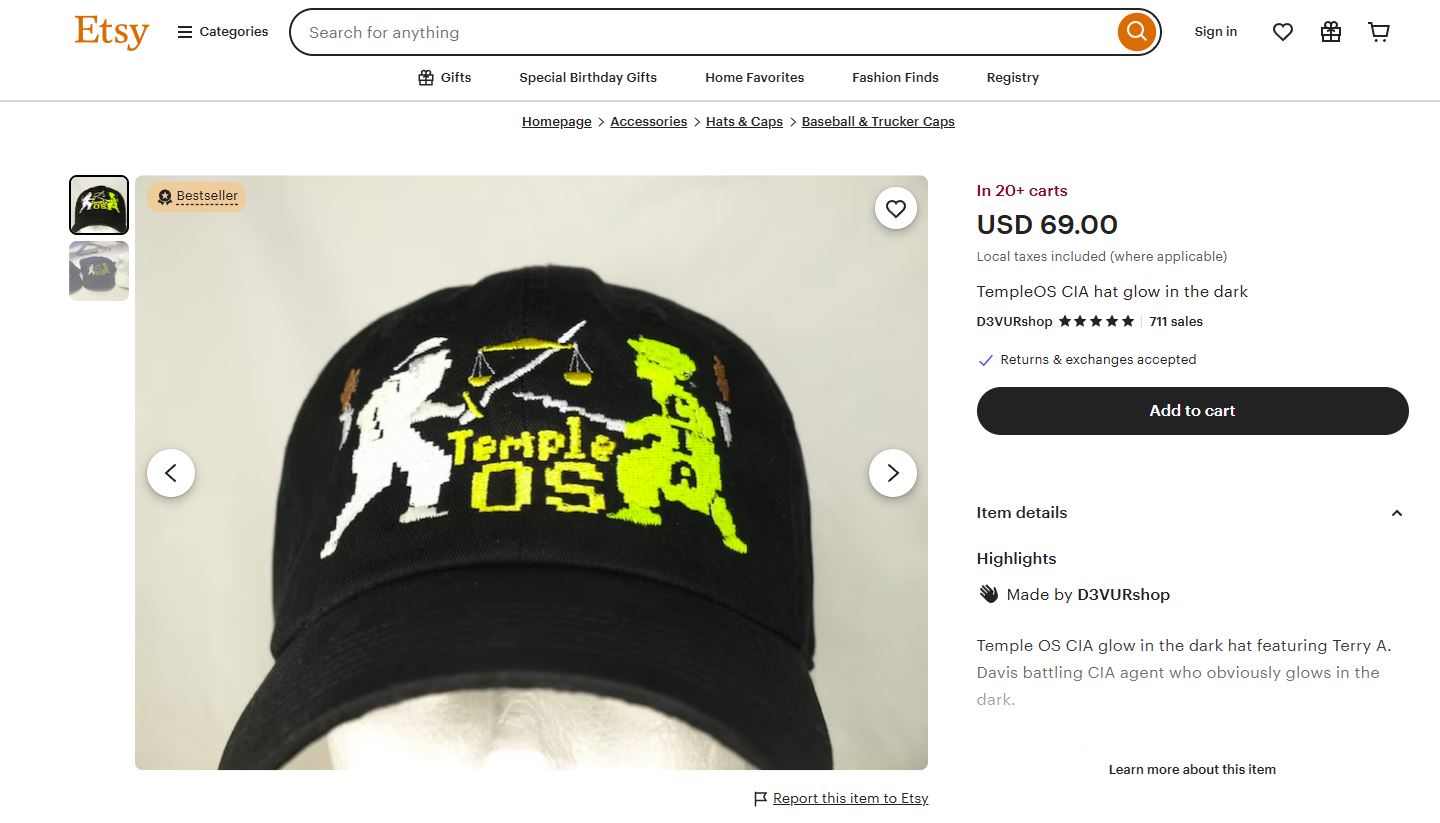Go to the Etsy logo homepage
The height and width of the screenshot is (823, 1440).
[x=111, y=32]
